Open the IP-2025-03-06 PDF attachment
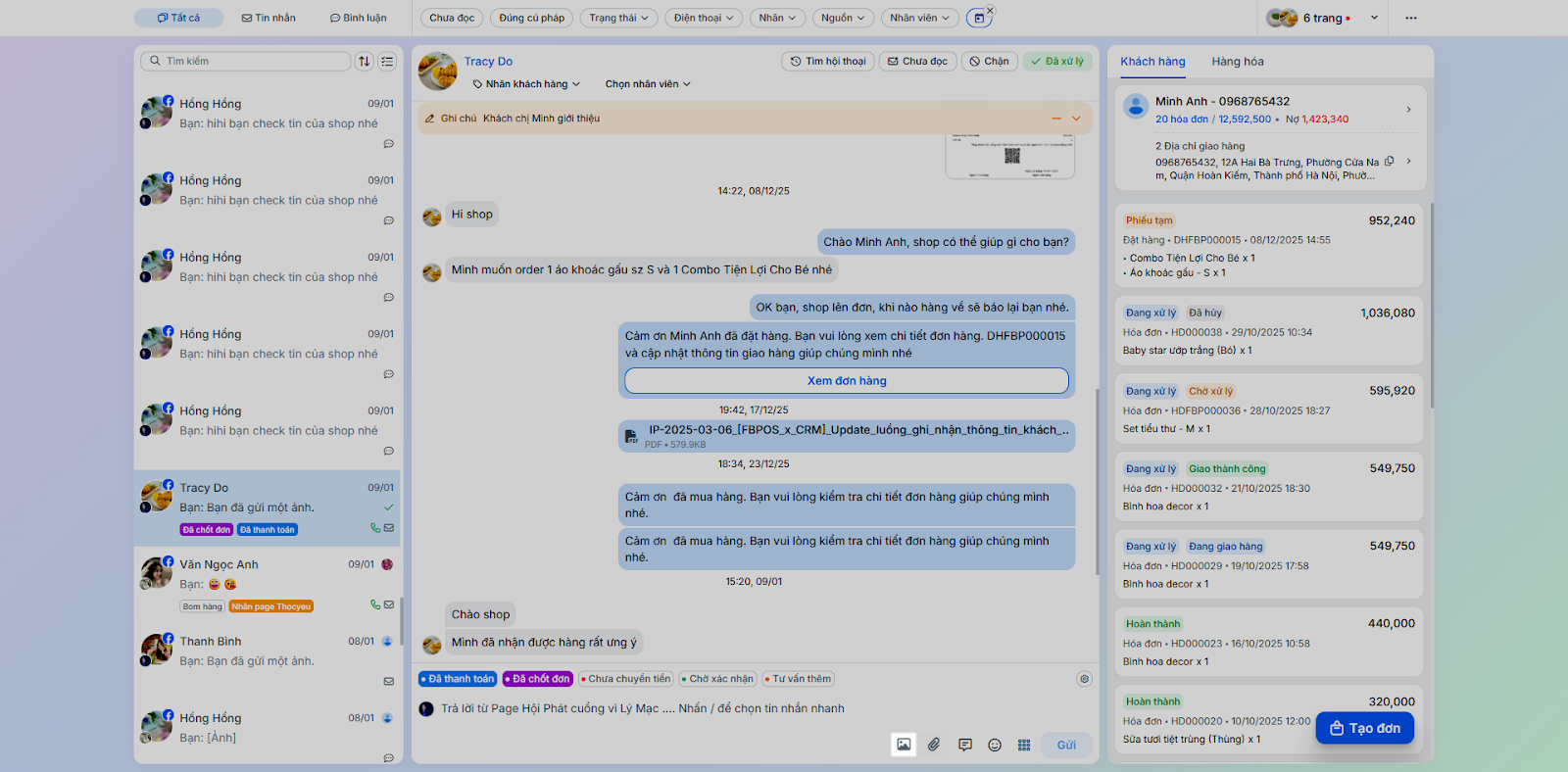Screen dimensions: 1568x772 847,436
